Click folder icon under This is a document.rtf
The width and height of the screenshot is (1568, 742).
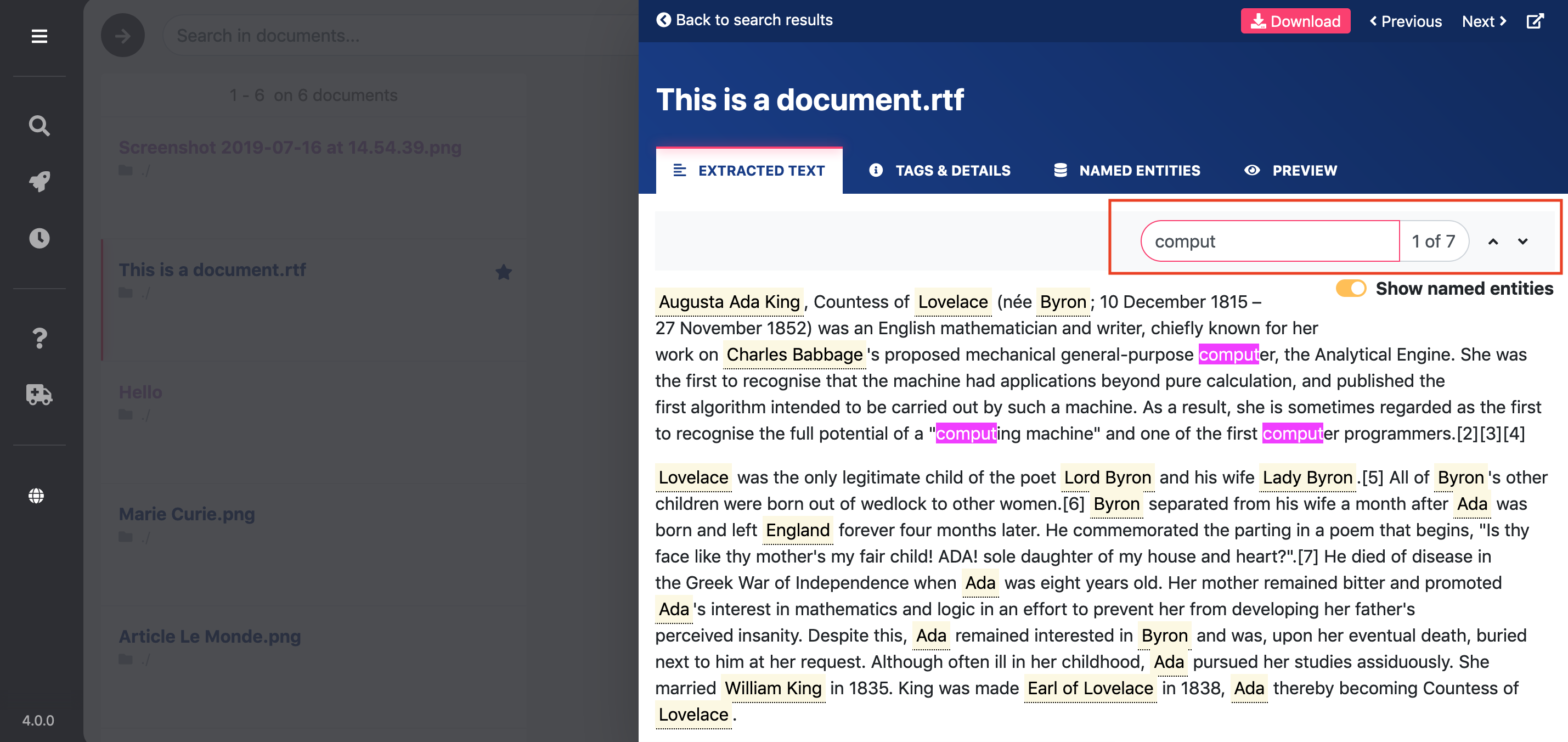click(126, 293)
